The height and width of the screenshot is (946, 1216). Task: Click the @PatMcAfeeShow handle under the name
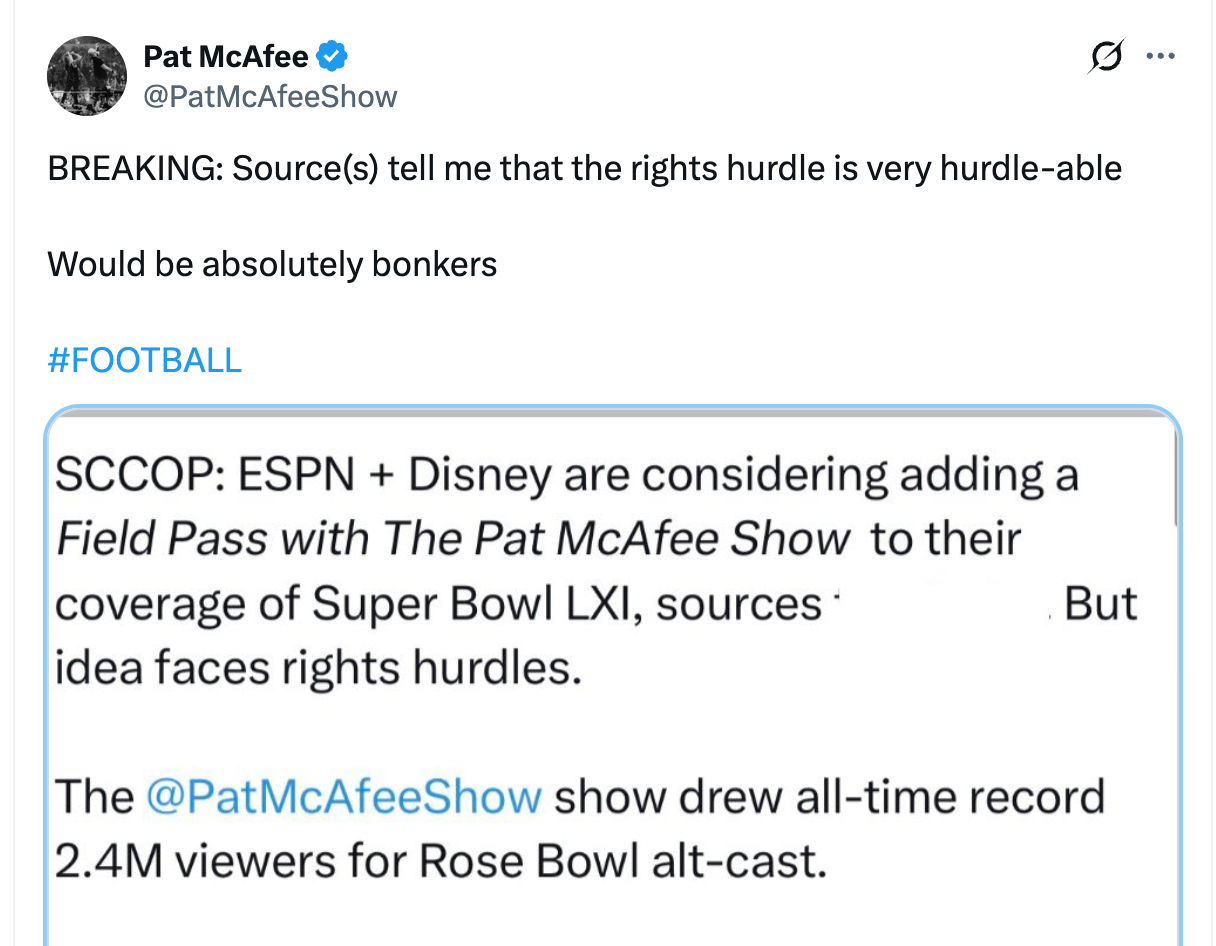pyautogui.click(x=270, y=96)
